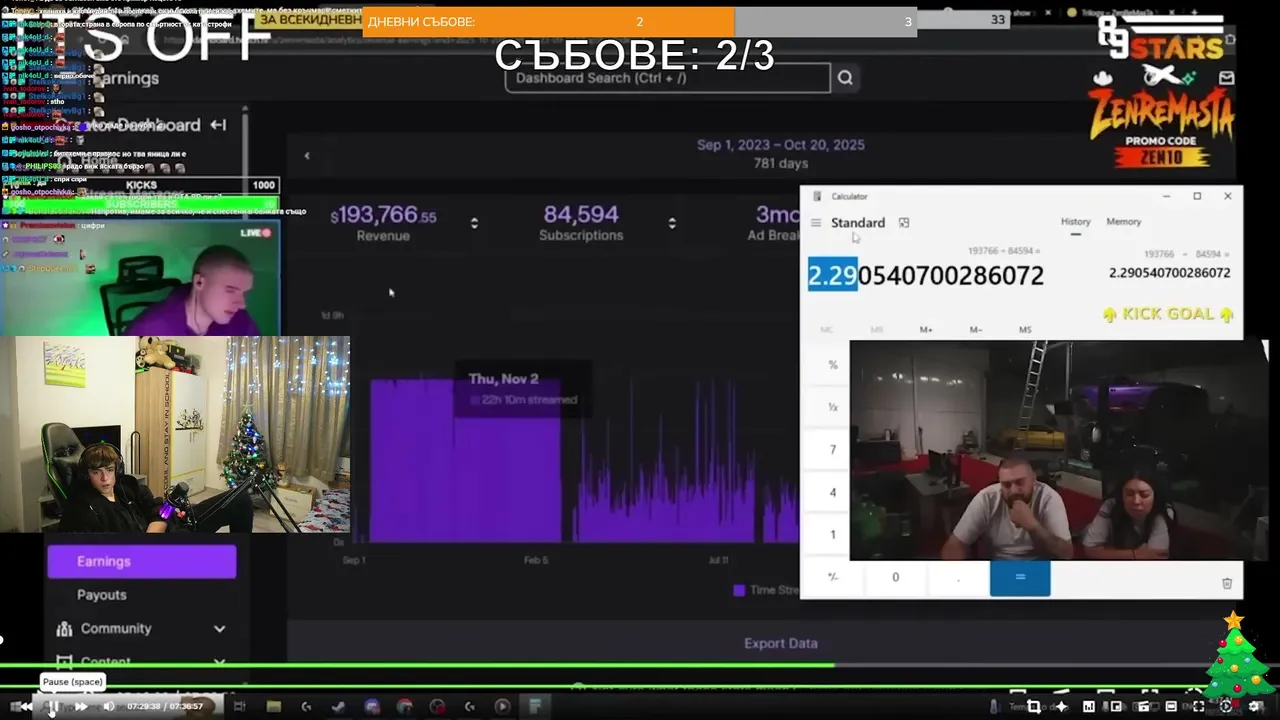Toggle Calculator keep-on-top icon
1280x720 pixels.
point(904,223)
